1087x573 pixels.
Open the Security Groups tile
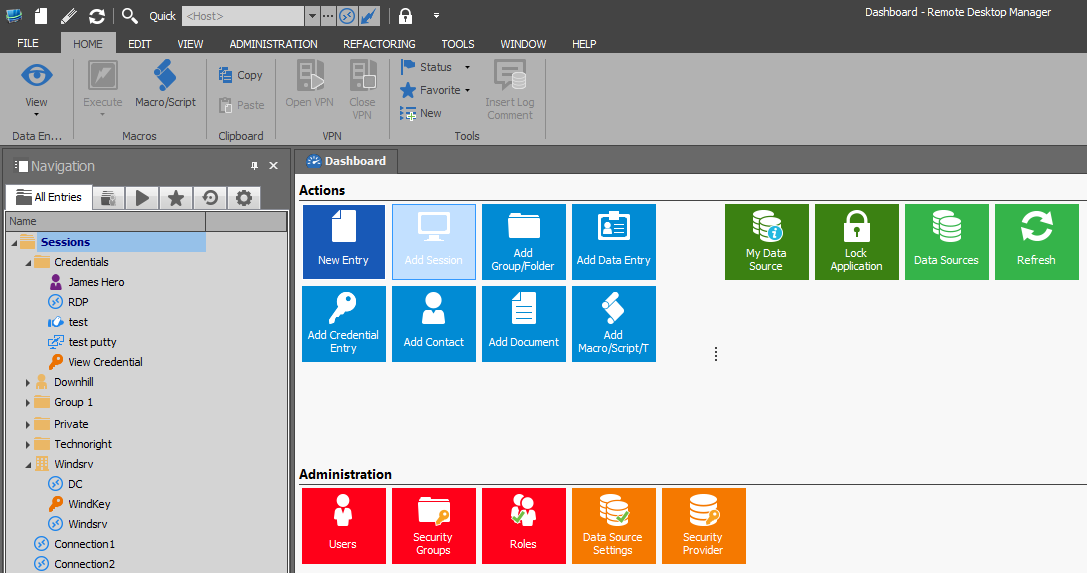[433, 526]
